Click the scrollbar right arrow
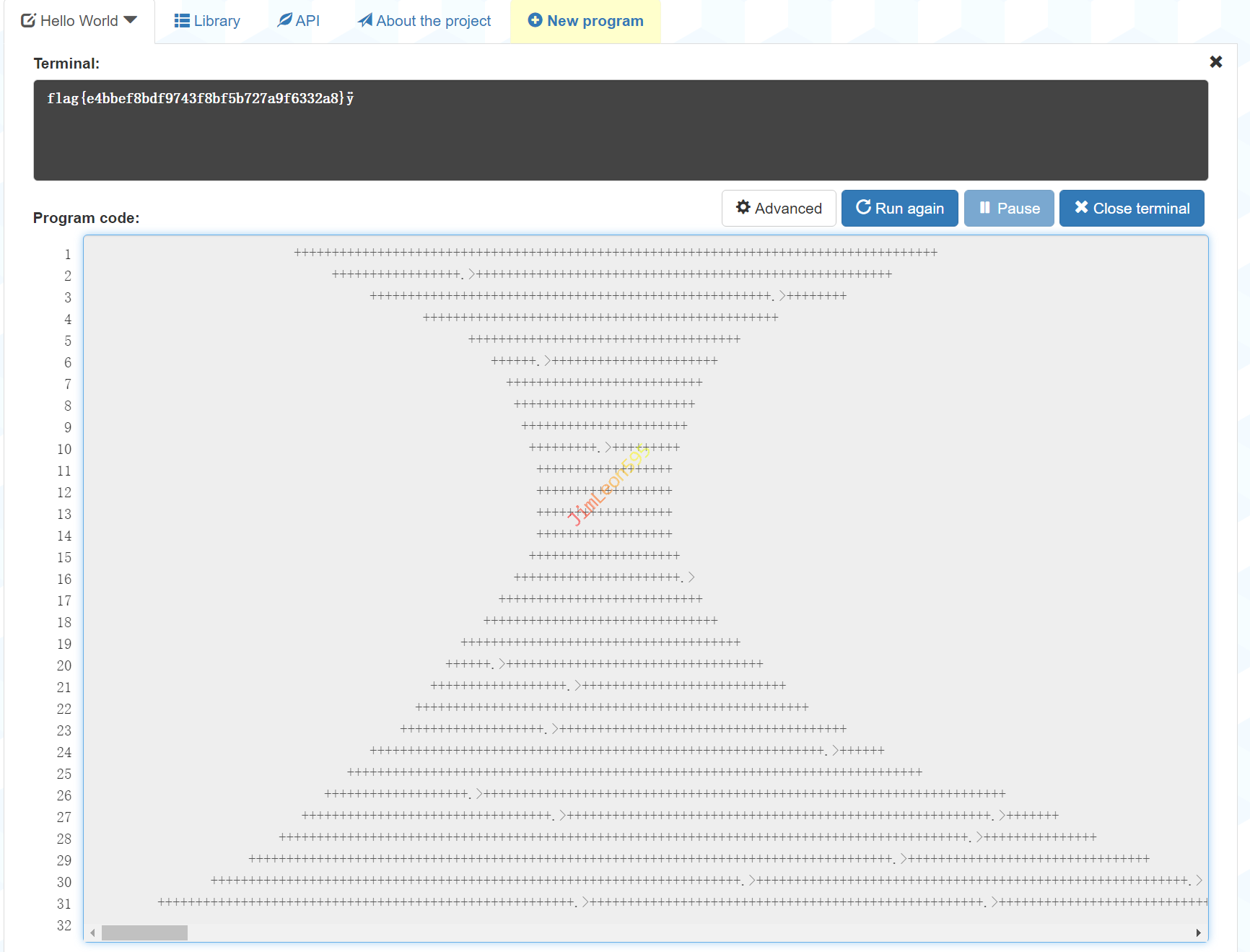This screenshot has width=1250, height=952. 1198,933
